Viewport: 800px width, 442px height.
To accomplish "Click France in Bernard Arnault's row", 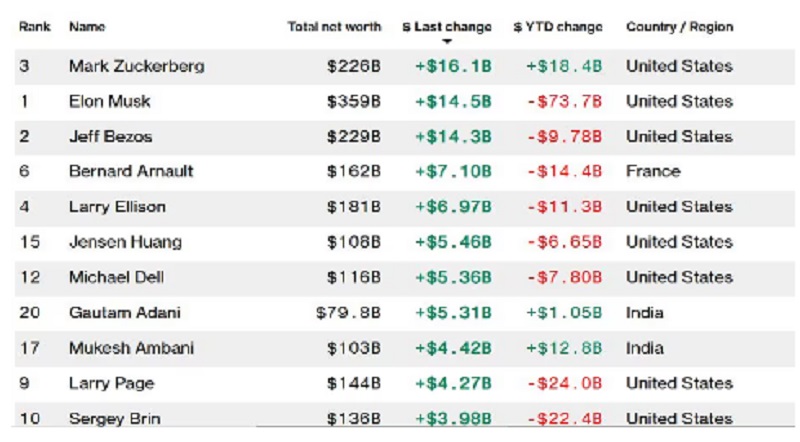I will (x=653, y=171).
